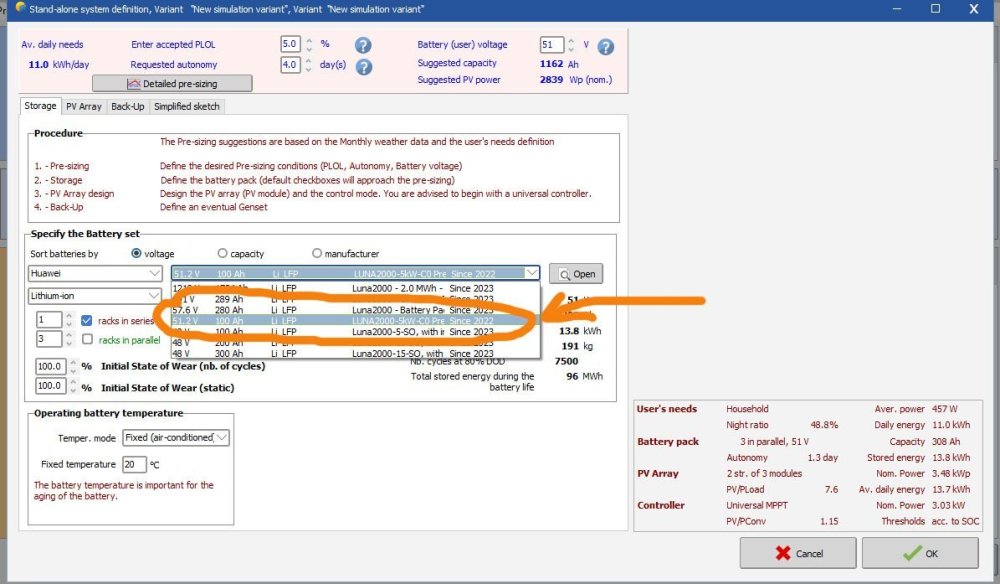
Task: Enable the racks in parallel checkbox
Action: 87,340
